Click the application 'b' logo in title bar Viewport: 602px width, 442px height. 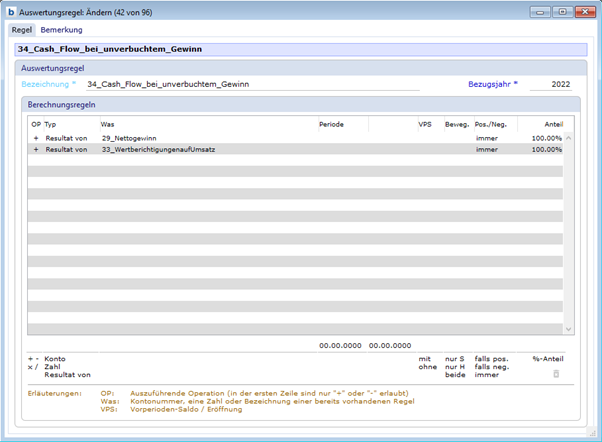[x=11, y=12]
